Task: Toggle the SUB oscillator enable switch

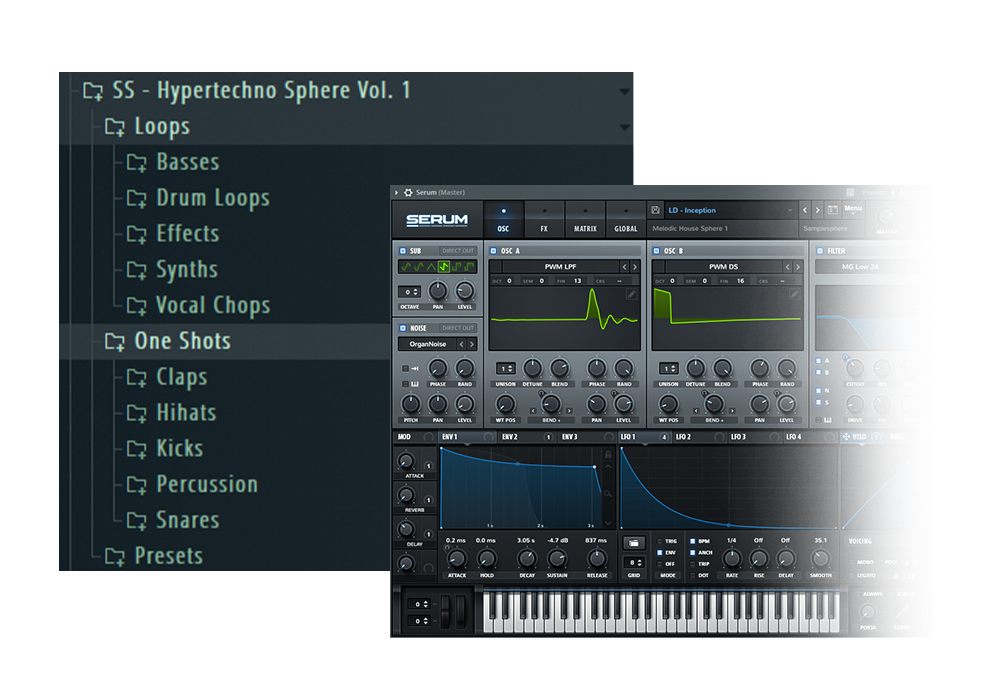Action: tap(403, 250)
